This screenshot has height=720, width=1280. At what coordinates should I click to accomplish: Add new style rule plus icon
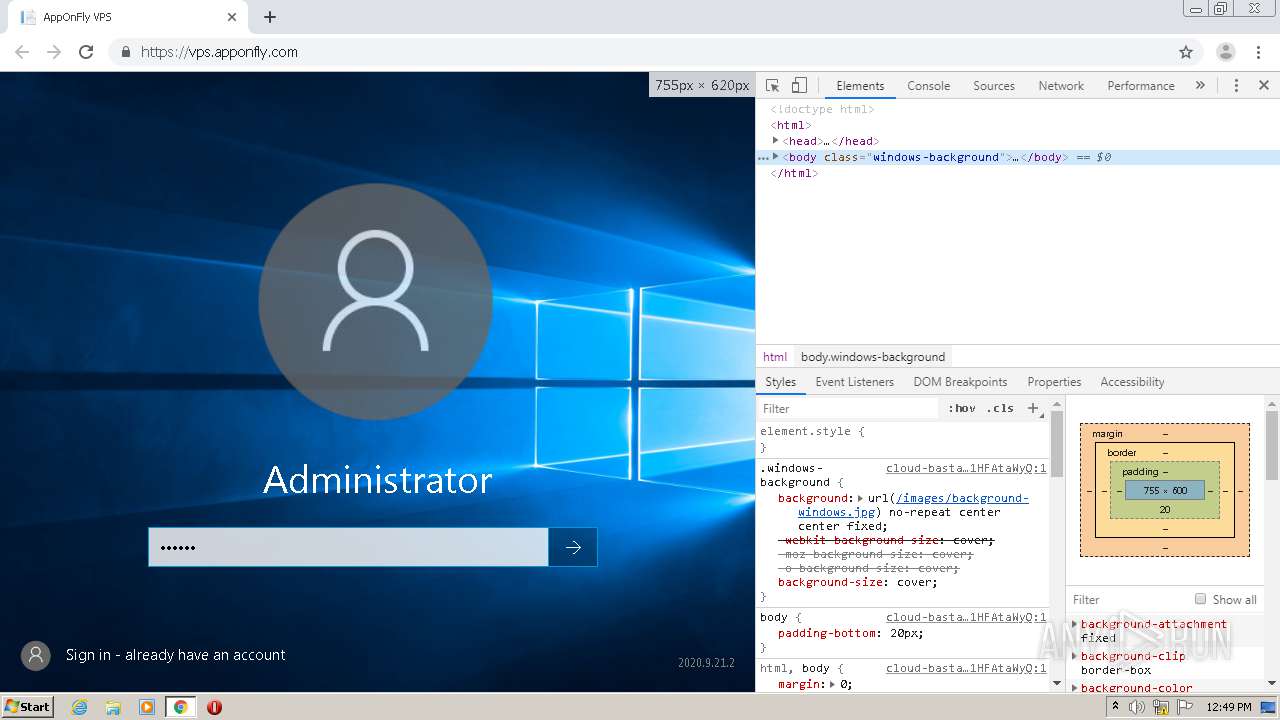tap(1034, 408)
